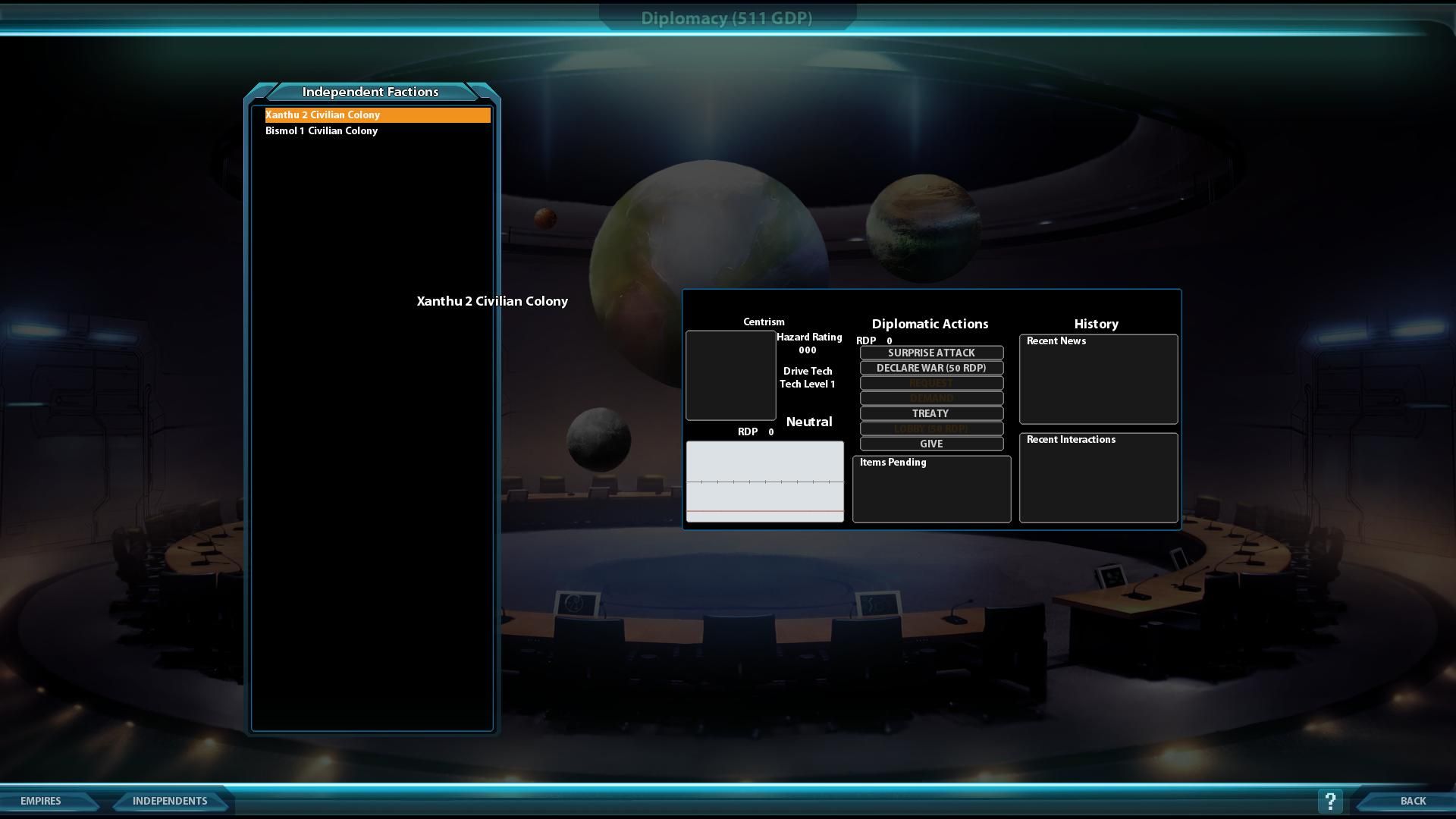The height and width of the screenshot is (819, 1456).
Task: Click the History heading
Action: click(x=1096, y=324)
